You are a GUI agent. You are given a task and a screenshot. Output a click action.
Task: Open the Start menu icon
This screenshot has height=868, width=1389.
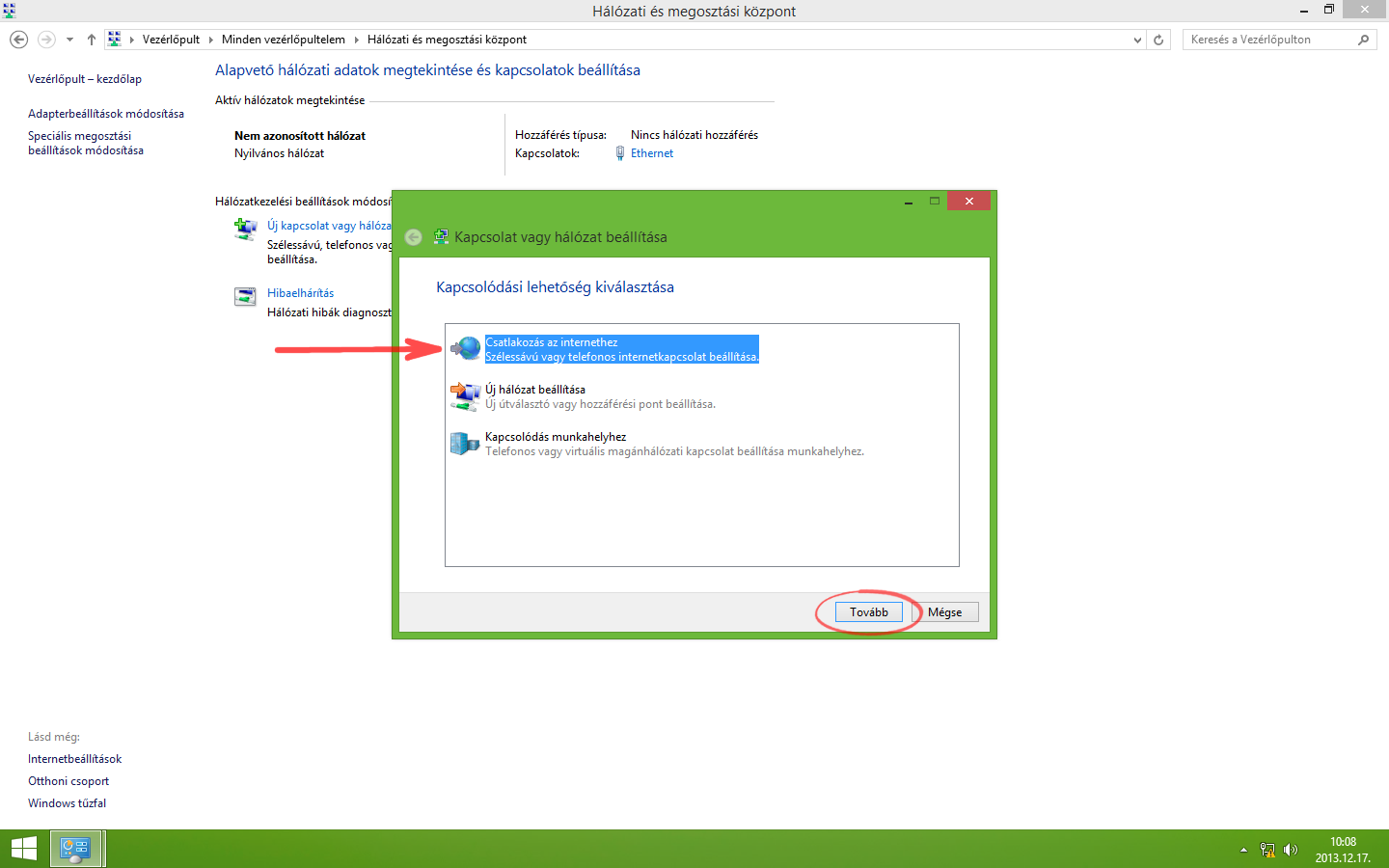click(23, 849)
